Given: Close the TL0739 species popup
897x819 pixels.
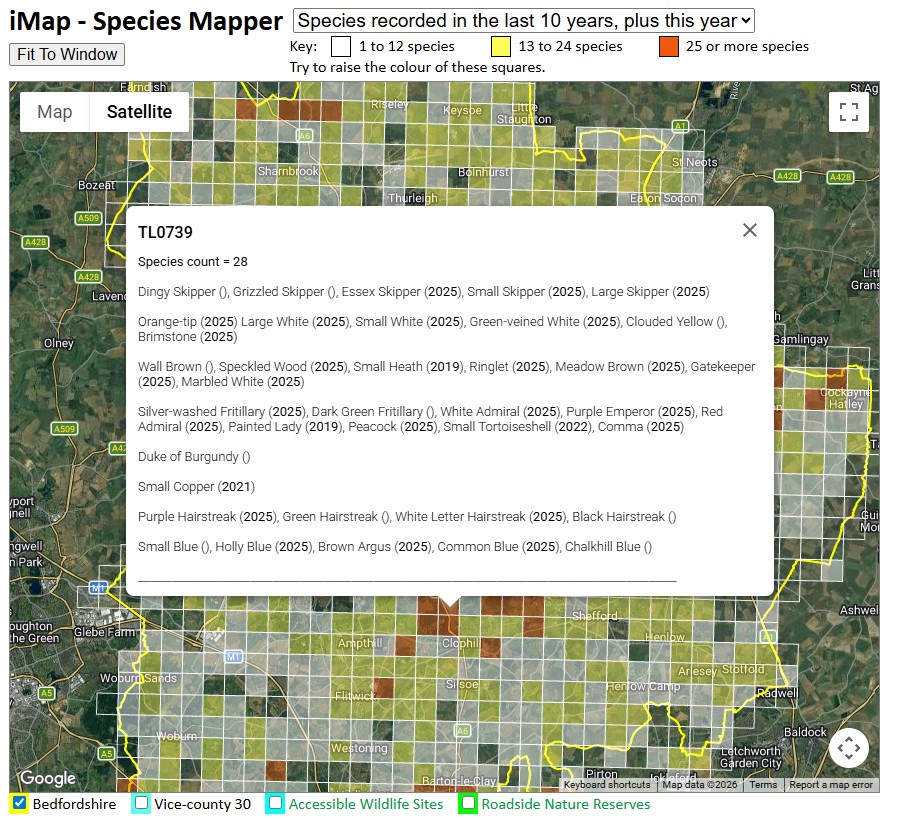Looking at the screenshot, I should [x=749, y=230].
